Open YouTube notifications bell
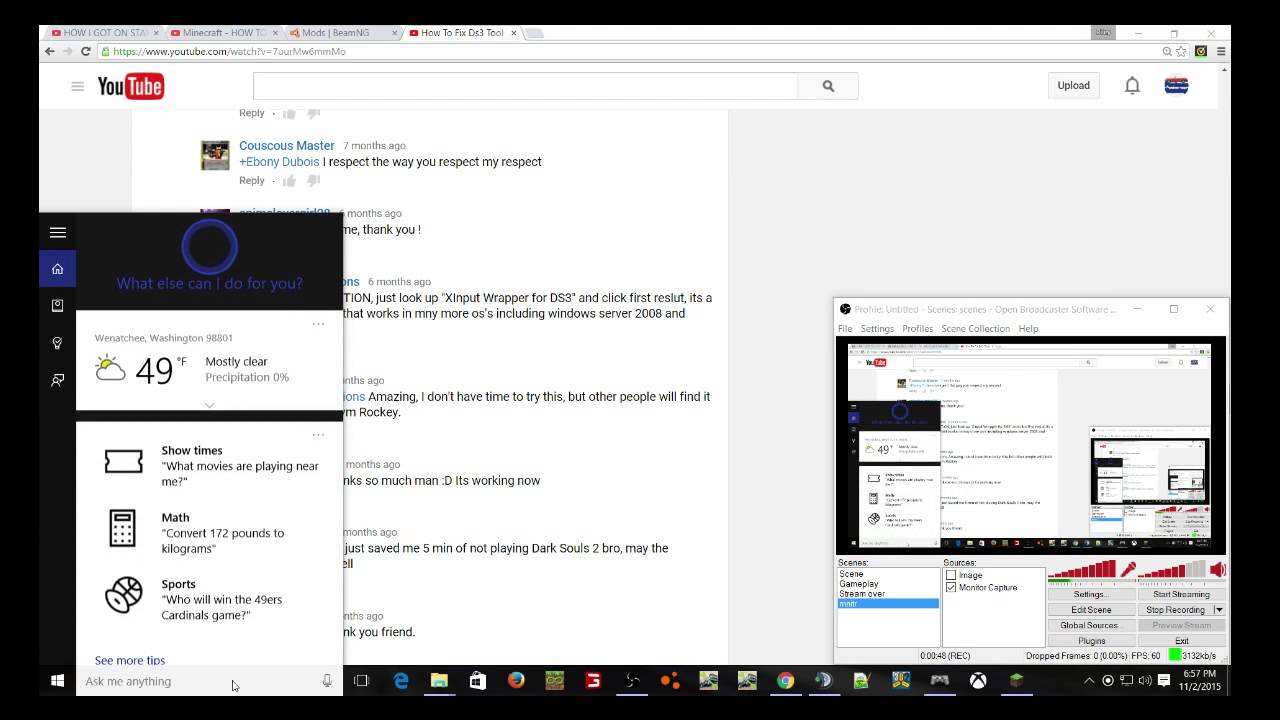1280x720 pixels. coord(1132,86)
